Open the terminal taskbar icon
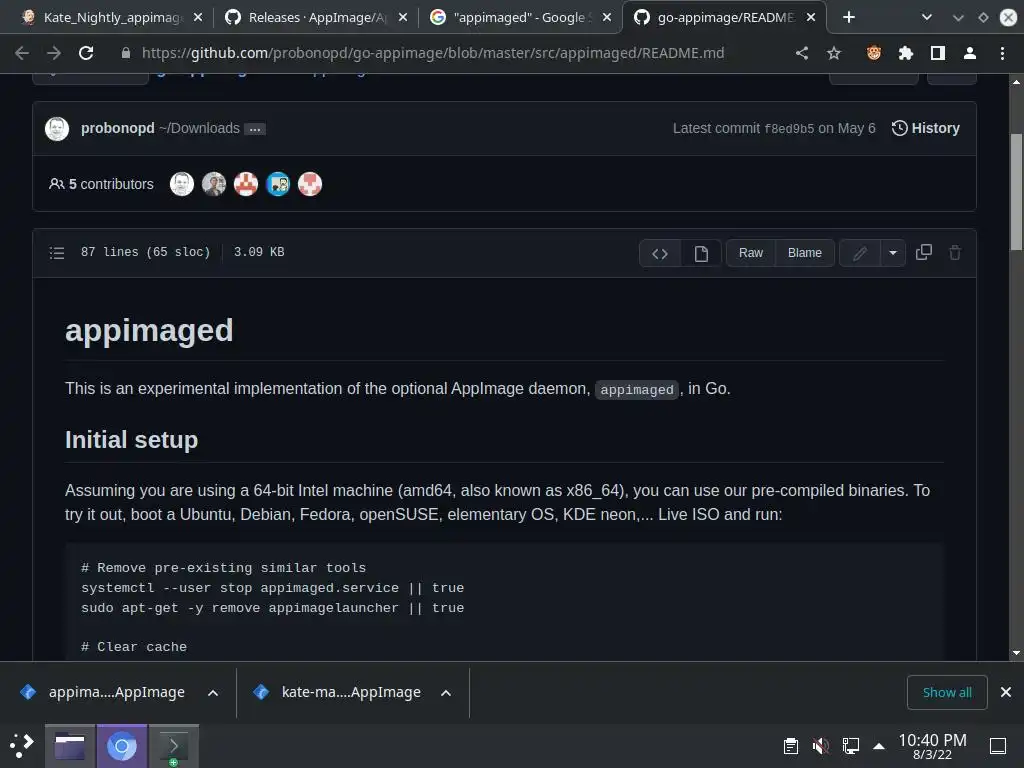This screenshot has width=1024, height=768. (174, 746)
